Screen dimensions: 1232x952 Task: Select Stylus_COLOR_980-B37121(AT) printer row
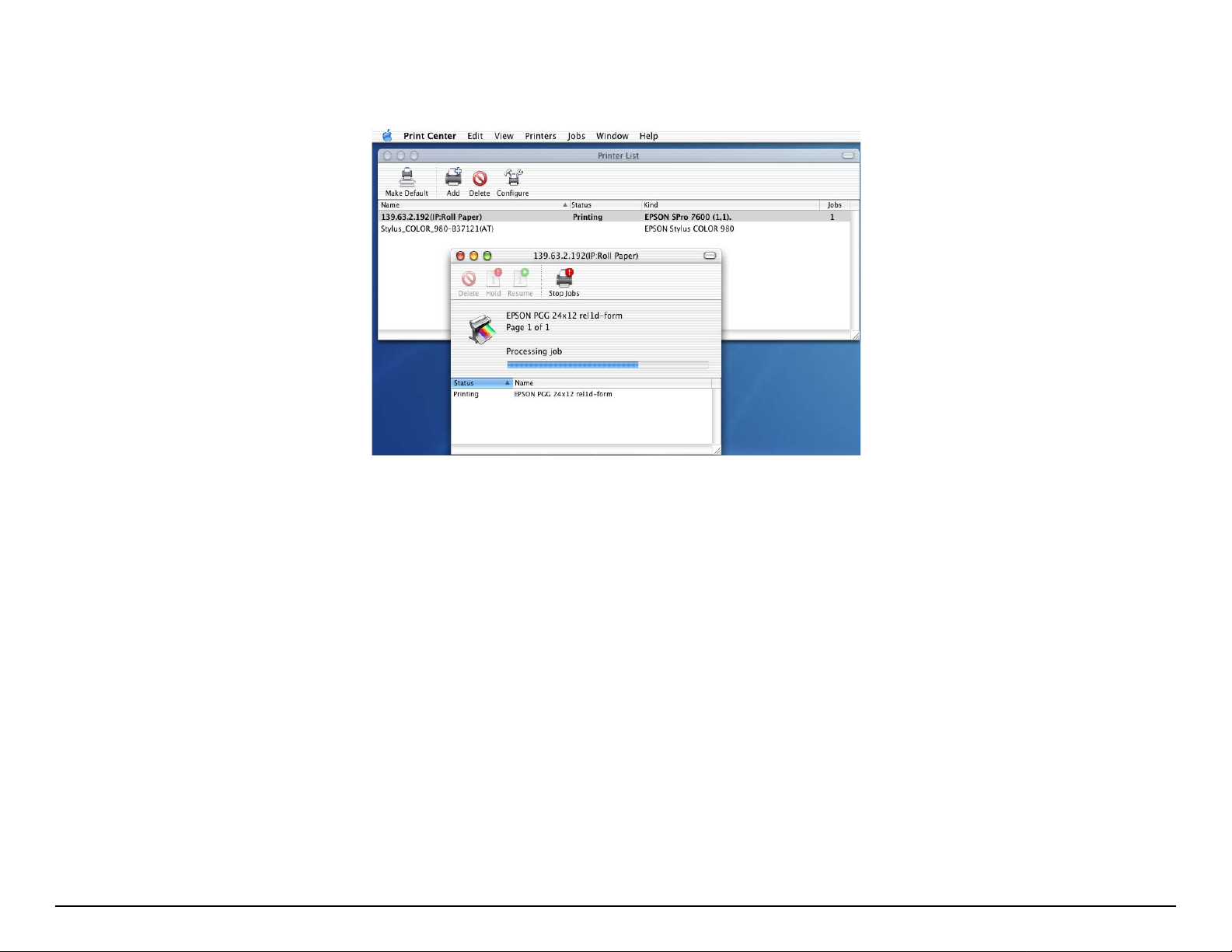coord(613,228)
